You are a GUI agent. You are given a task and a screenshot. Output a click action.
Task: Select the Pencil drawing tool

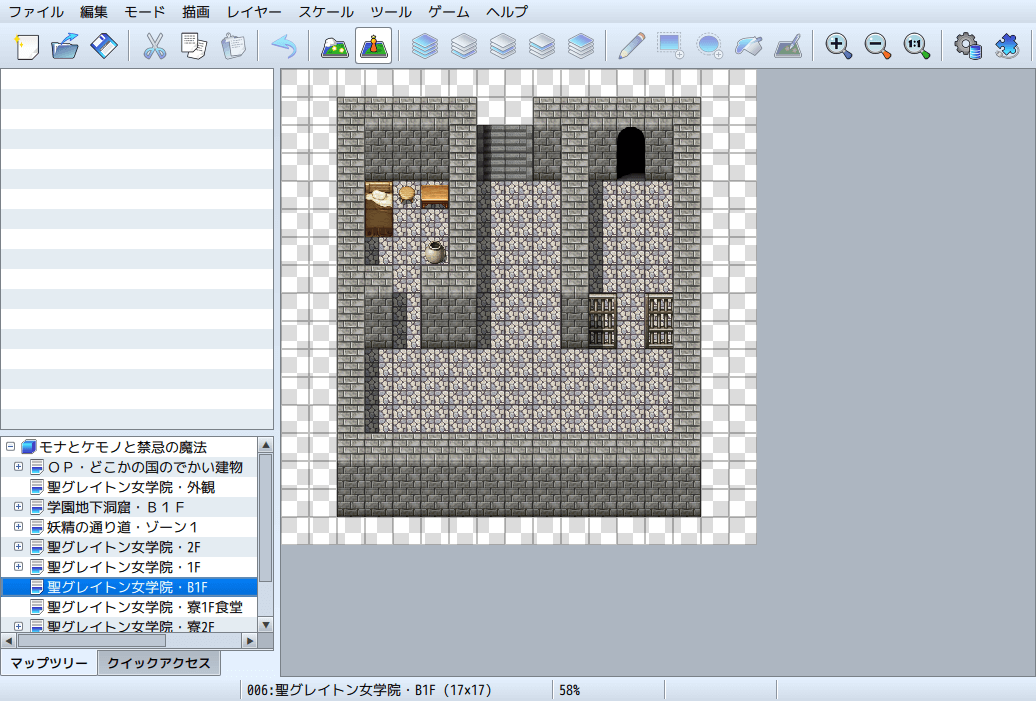point(628,45)
